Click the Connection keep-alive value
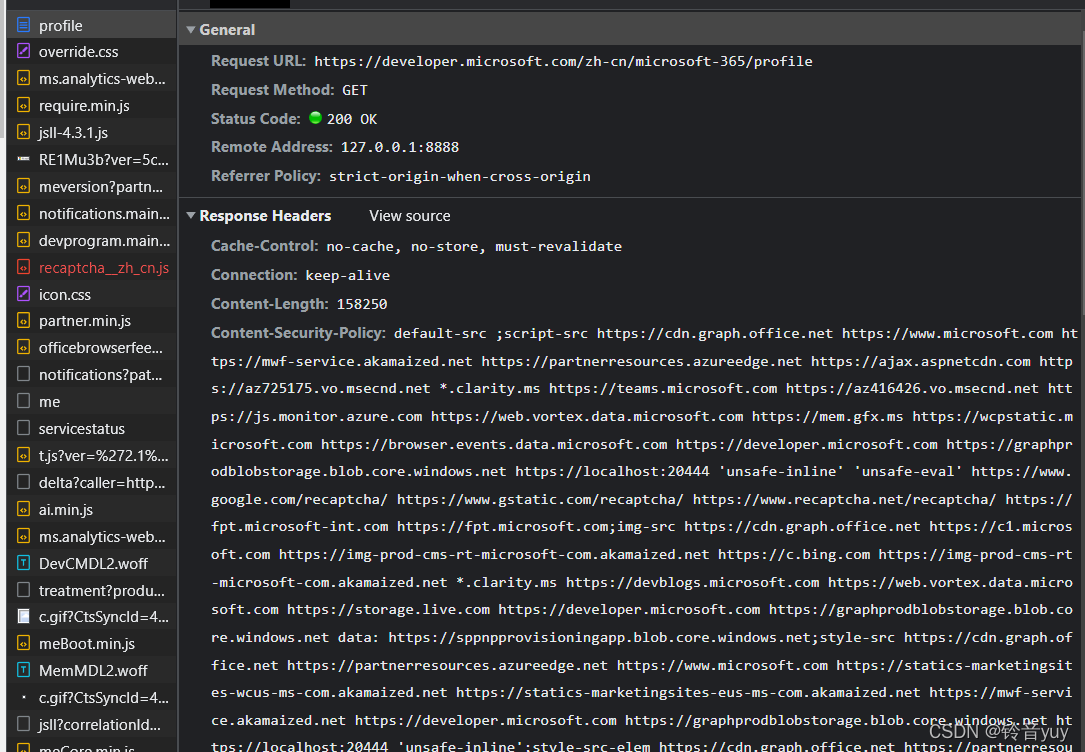Viewport: 1085px width, 752px height. (x=347, y=275)
